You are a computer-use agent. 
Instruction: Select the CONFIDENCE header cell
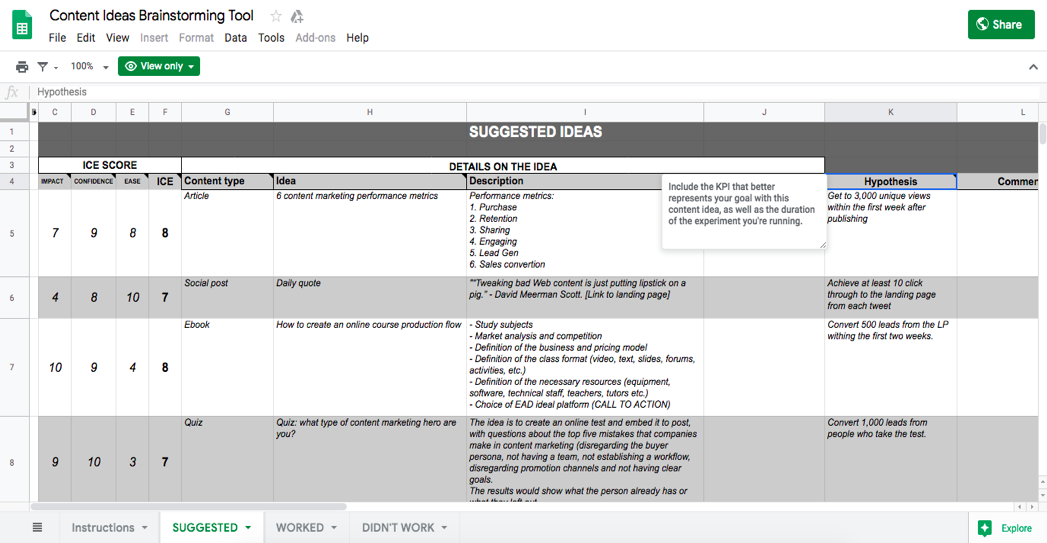tap(93, 181)
